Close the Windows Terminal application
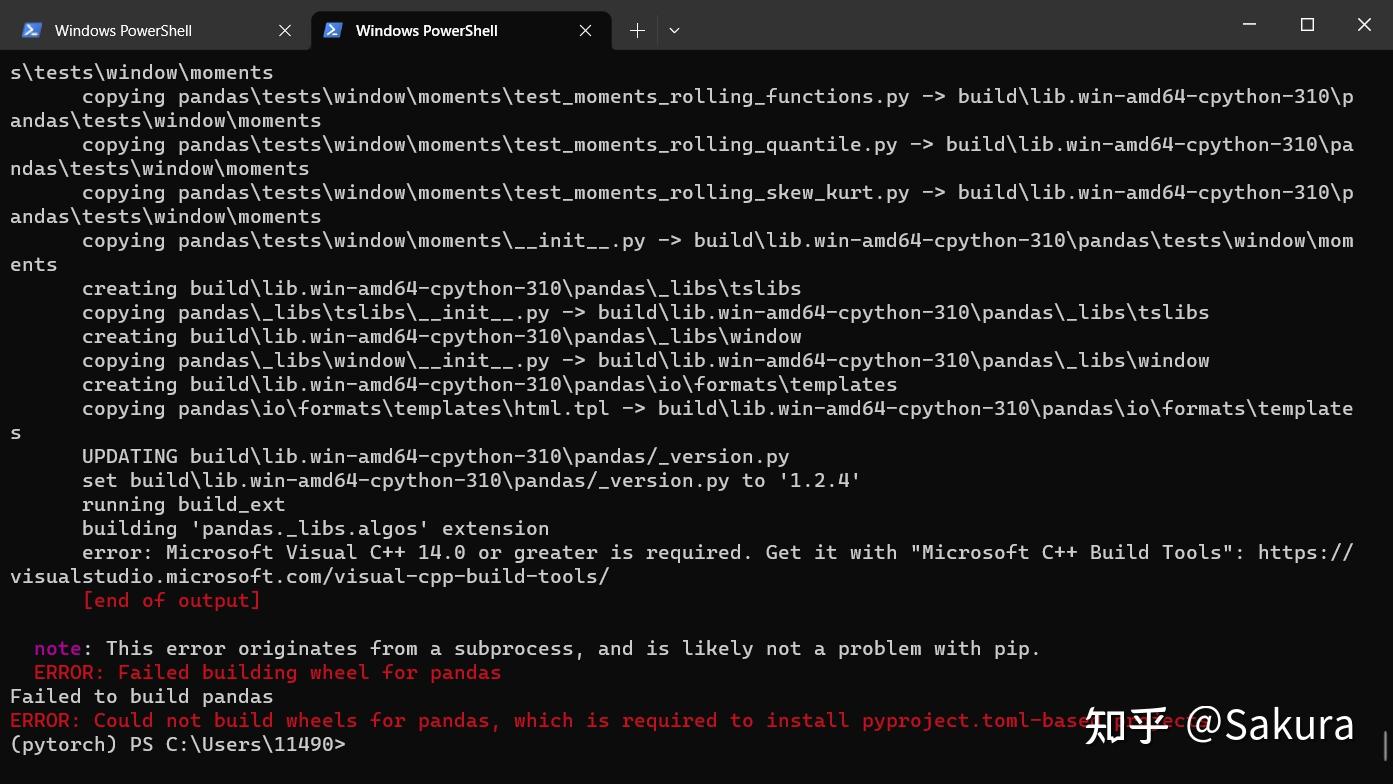 click(x=1364, y=25)
